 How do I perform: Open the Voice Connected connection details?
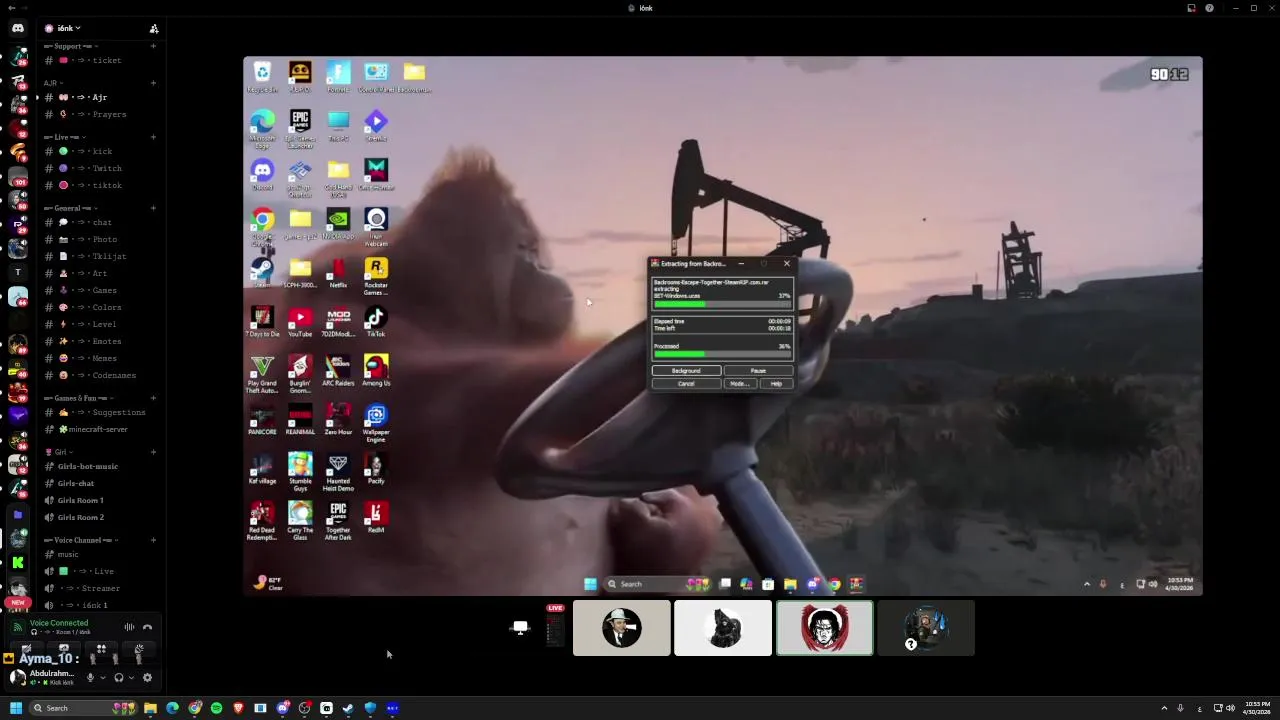pyautogui.click(x=59, y=623)
